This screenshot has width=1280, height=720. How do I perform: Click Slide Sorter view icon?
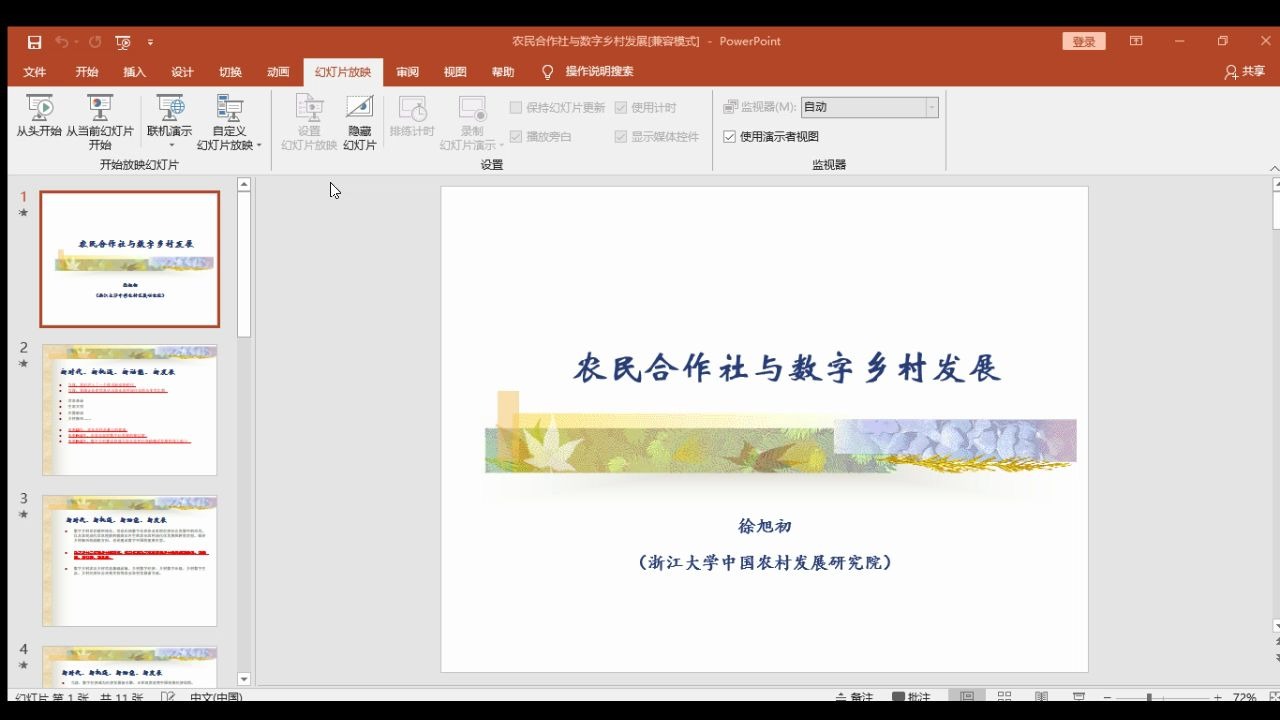1005,697
